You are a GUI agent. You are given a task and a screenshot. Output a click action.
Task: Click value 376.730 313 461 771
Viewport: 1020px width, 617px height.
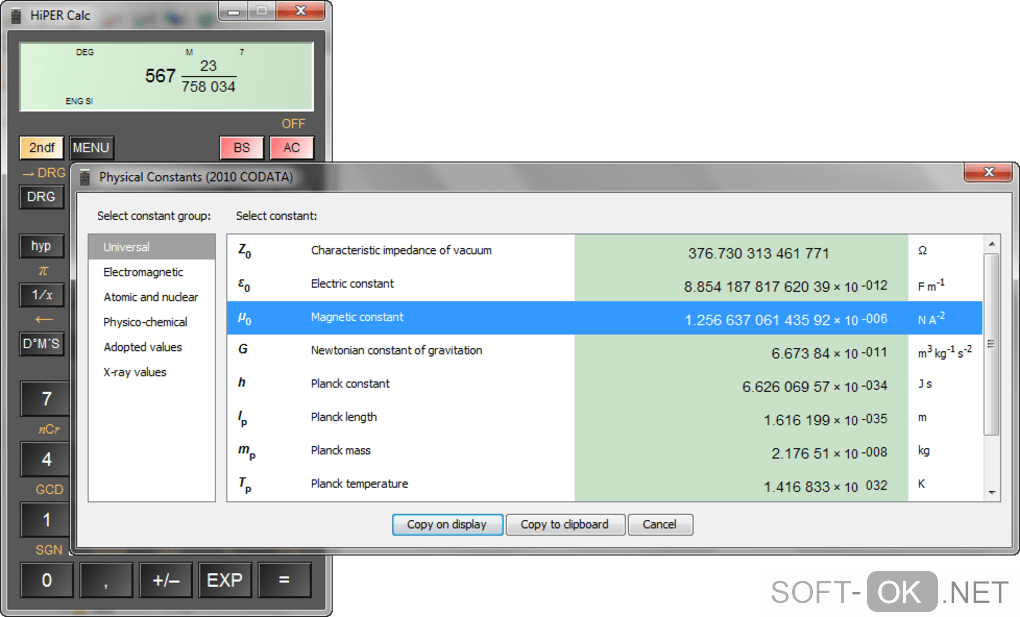pyautogui.click(x=758, y=253)
